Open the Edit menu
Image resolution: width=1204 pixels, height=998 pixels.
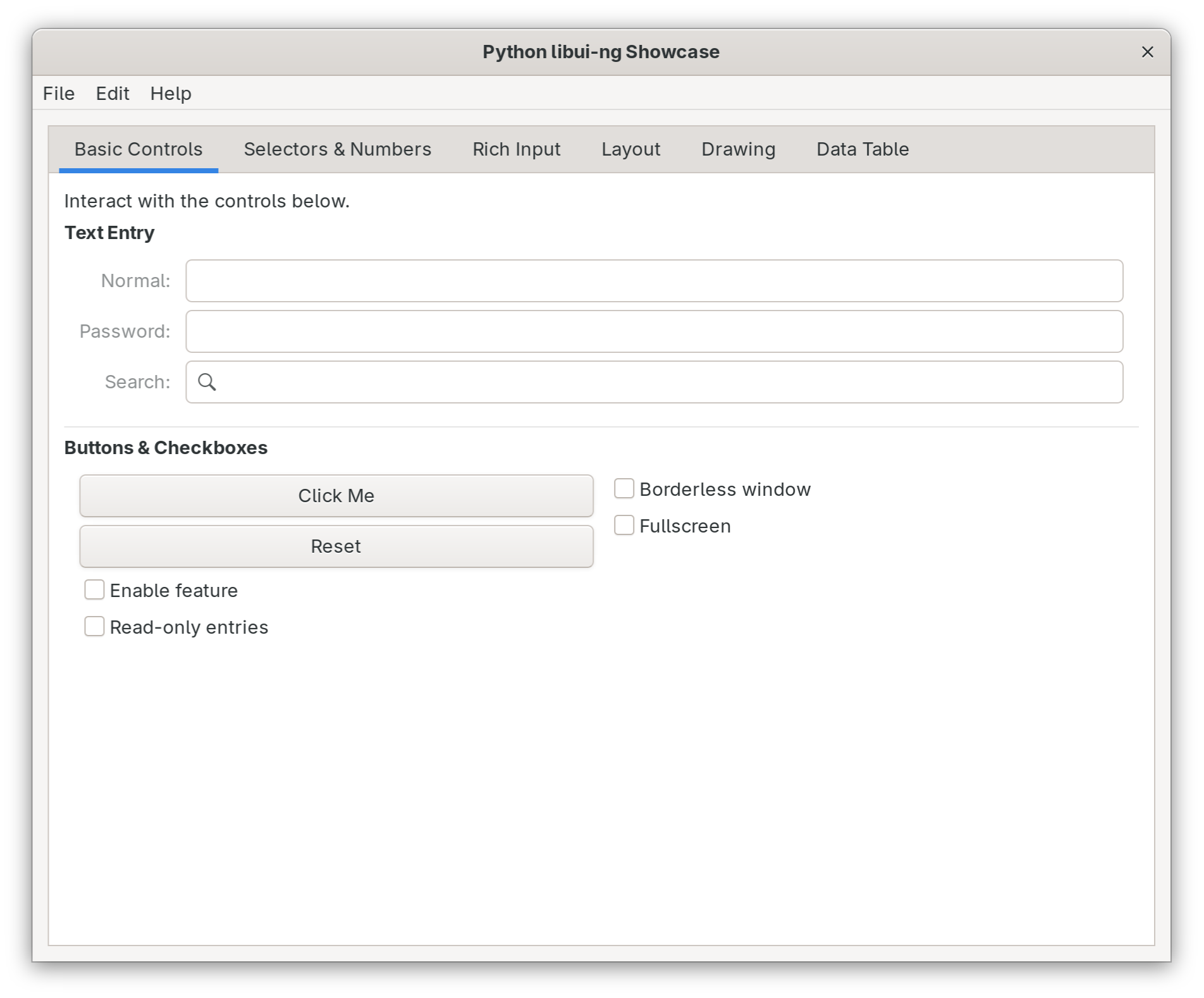(113, 94)
